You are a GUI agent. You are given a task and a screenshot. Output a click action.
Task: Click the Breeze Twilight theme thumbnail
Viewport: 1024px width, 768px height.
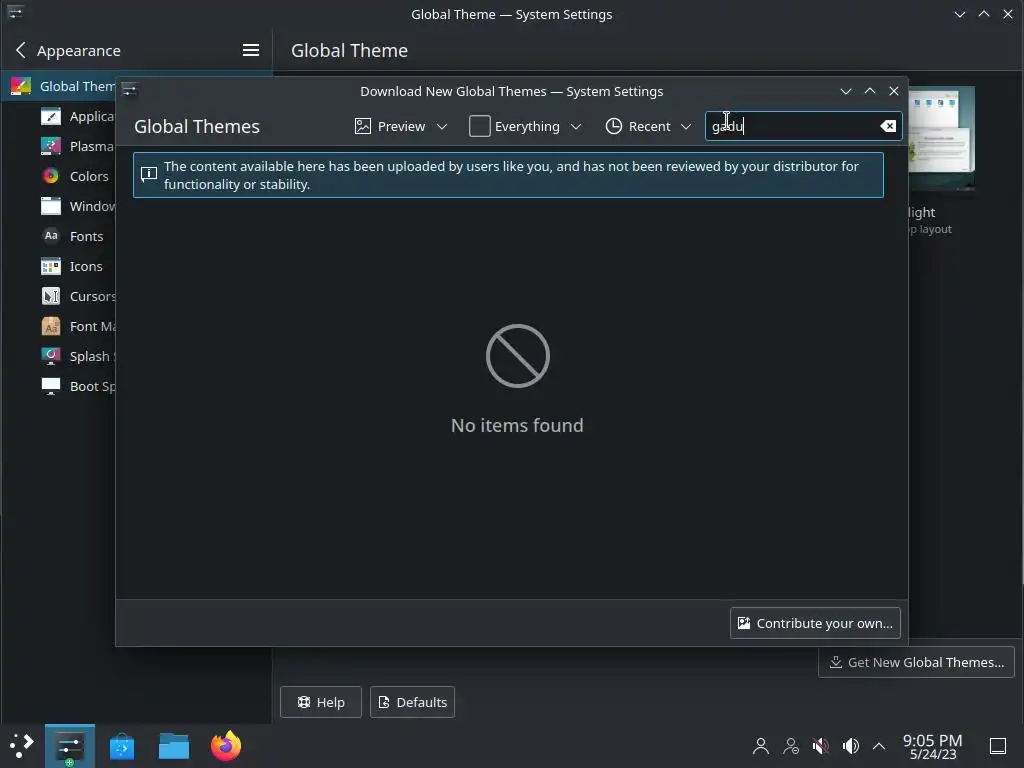pos(941,138)
